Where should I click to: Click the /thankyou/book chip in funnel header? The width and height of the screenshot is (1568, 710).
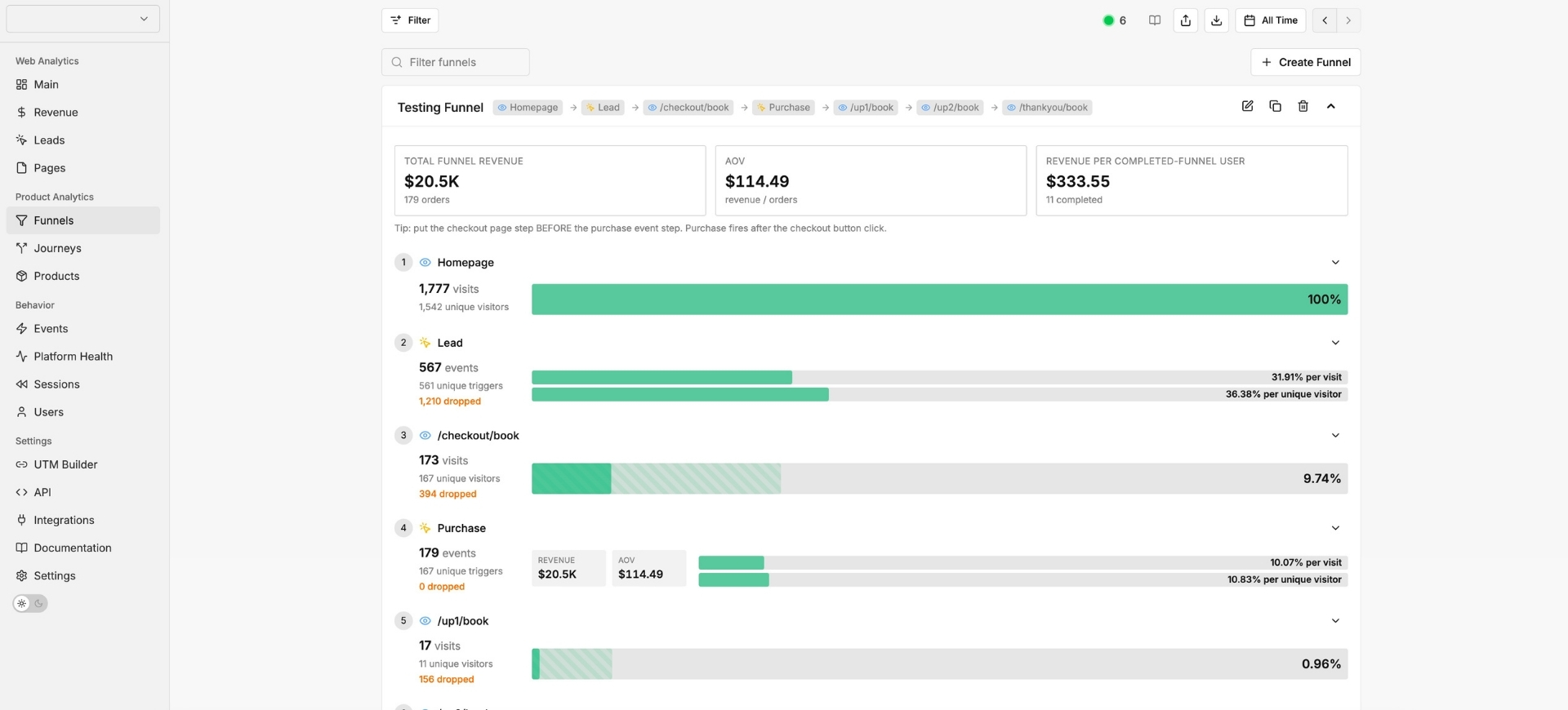(x=1047, y=108)
